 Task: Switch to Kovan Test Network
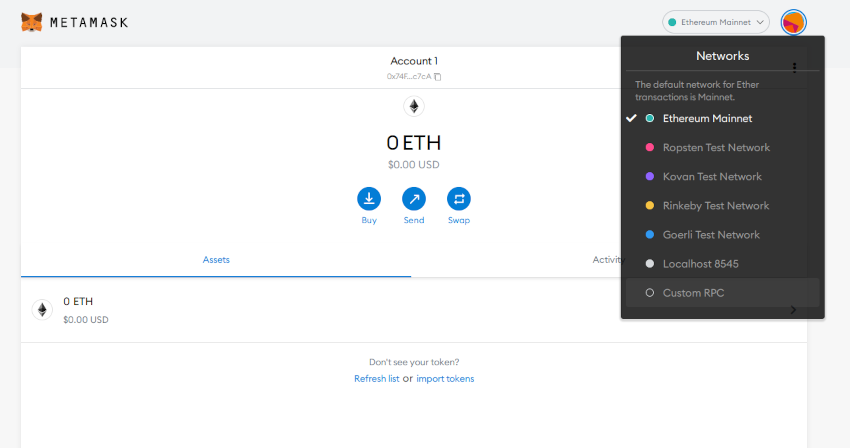(722, 176)
